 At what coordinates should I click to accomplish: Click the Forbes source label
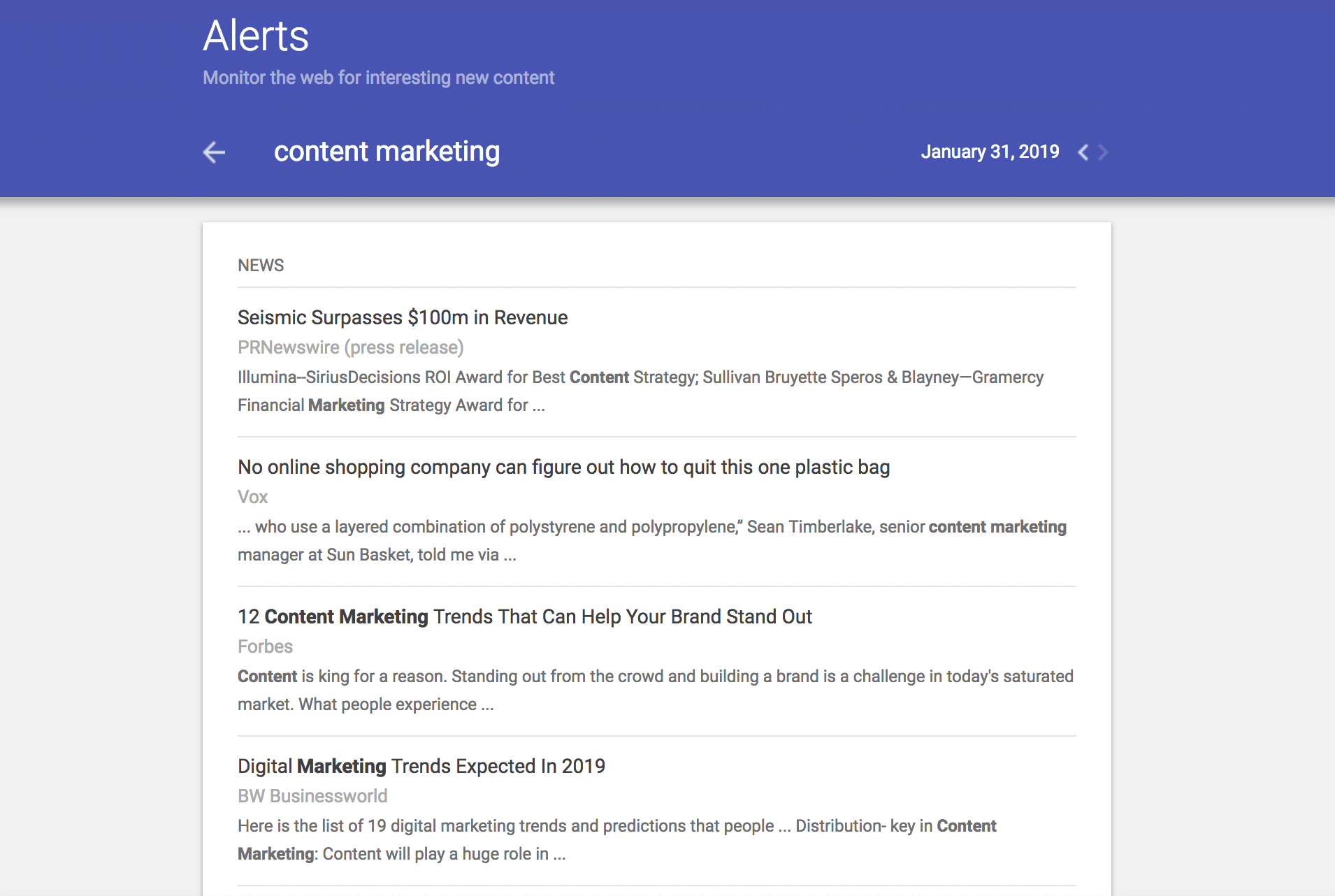point(265,646)
